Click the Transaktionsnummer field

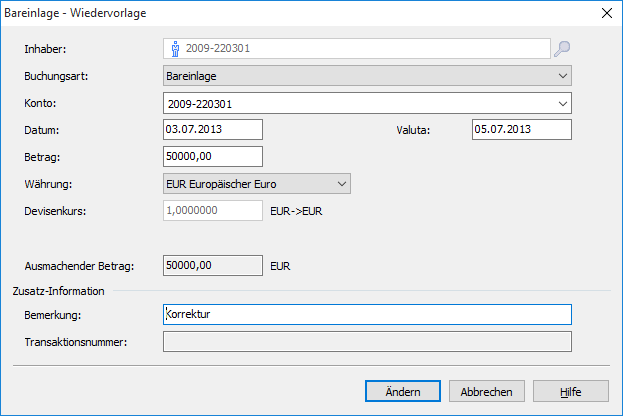point(366,342)
